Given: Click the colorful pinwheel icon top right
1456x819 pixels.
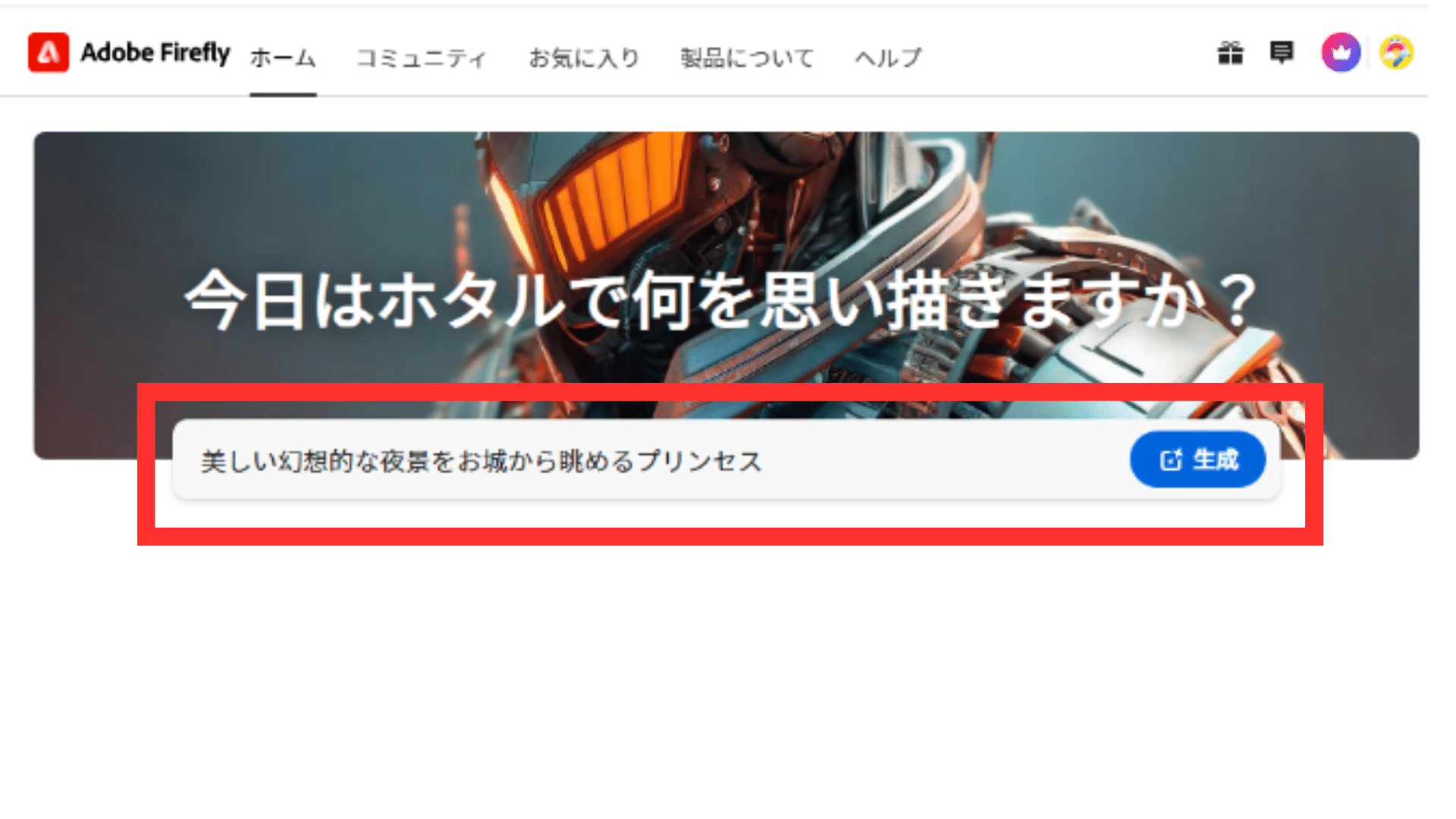Looking at the screenshot, I should coord(1398,52).
